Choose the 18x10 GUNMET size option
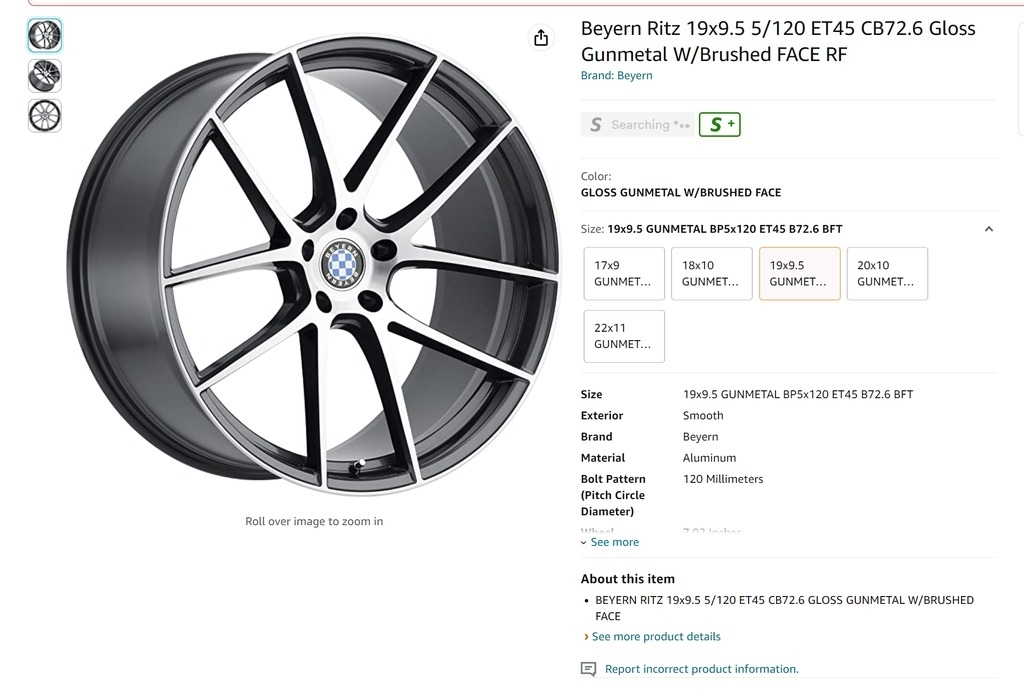The width and height of the screenshot is (1024, 693). [711, 274]
